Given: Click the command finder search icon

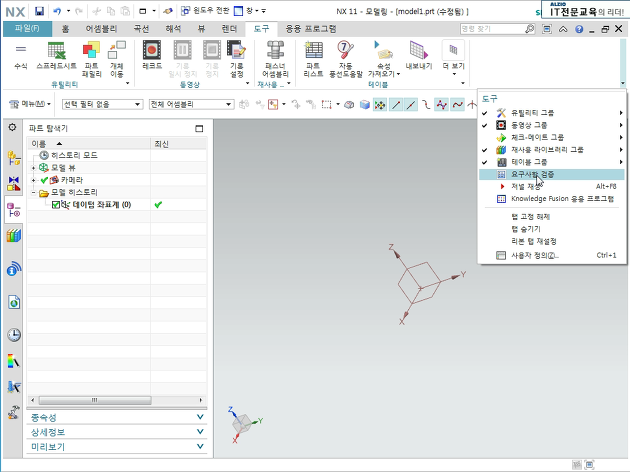Looking at the screenshot, I should tap(530, 29).
